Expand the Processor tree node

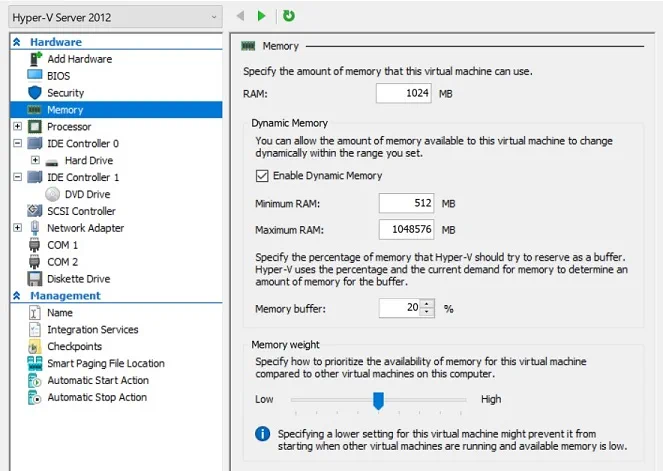[x=18, y=127]
